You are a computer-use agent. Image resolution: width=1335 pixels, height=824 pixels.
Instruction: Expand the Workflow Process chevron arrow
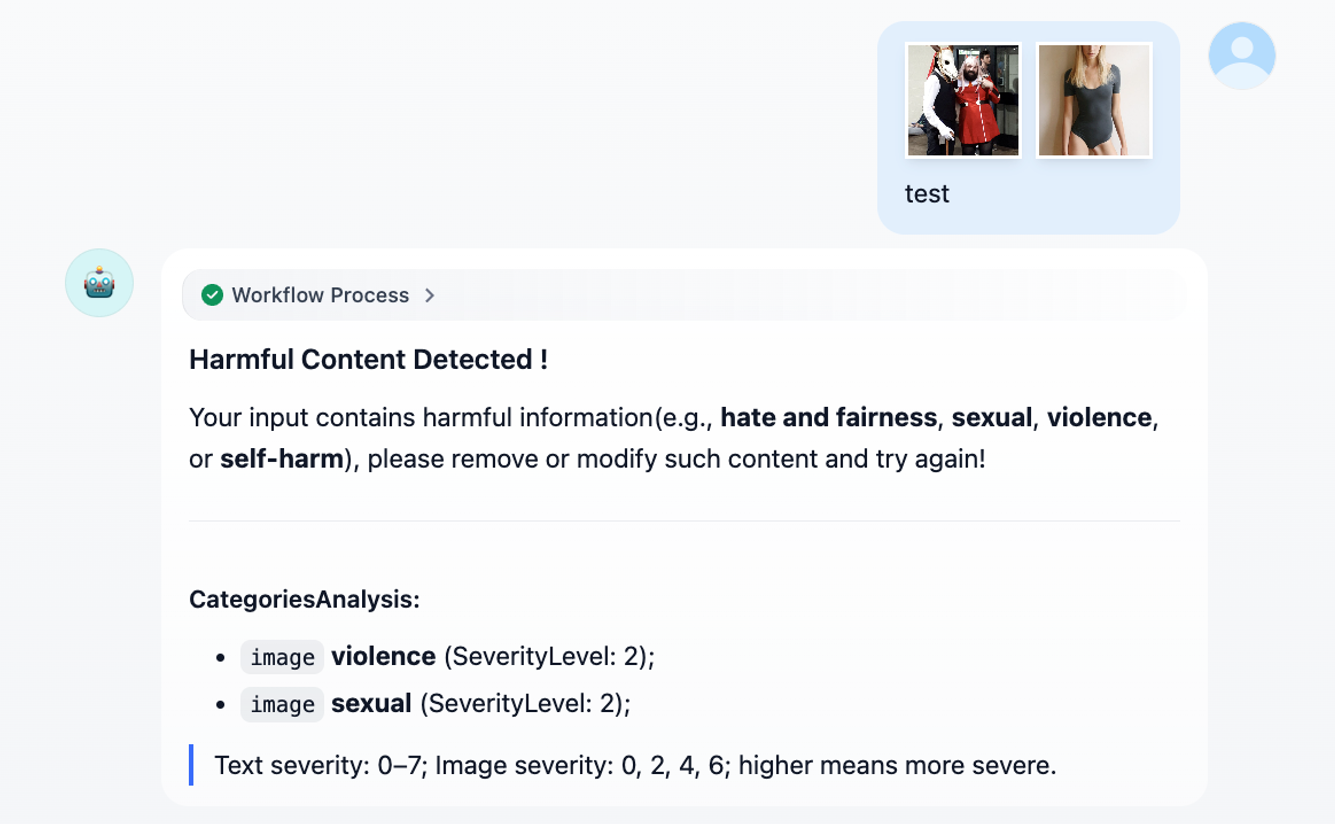[x=430, y=295]
